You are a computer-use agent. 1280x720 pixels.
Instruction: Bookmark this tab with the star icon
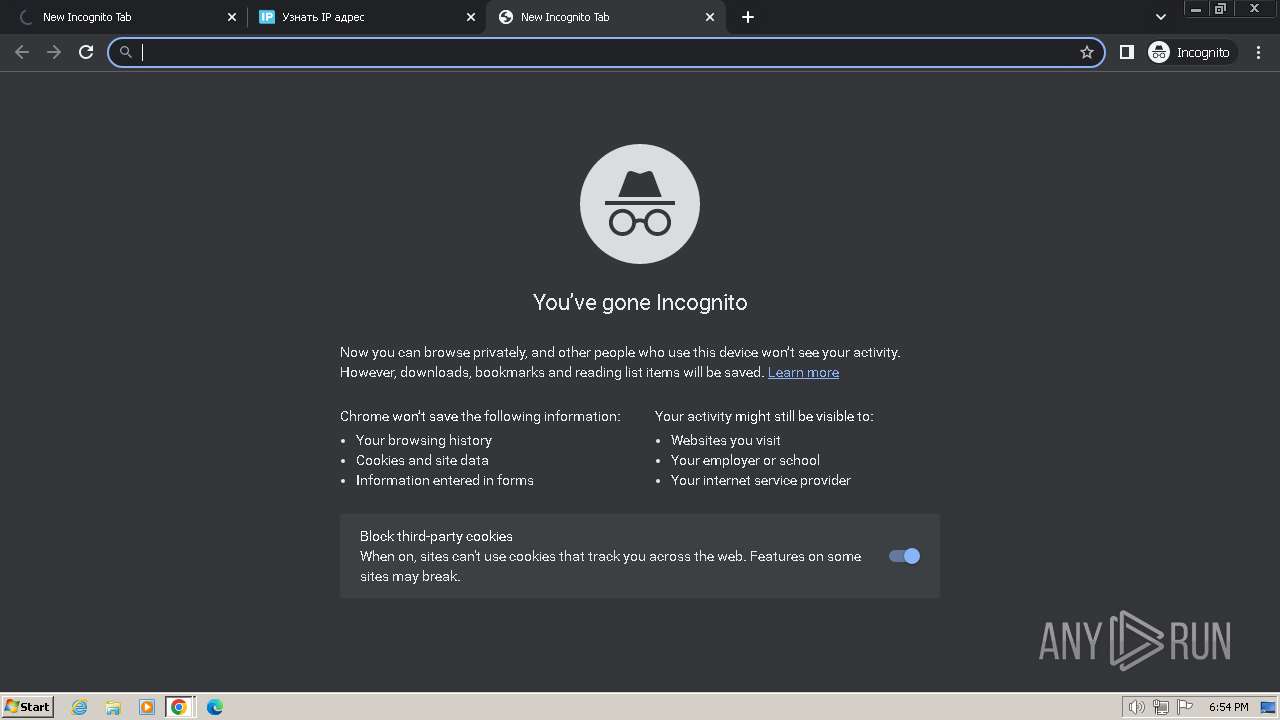1087,52
